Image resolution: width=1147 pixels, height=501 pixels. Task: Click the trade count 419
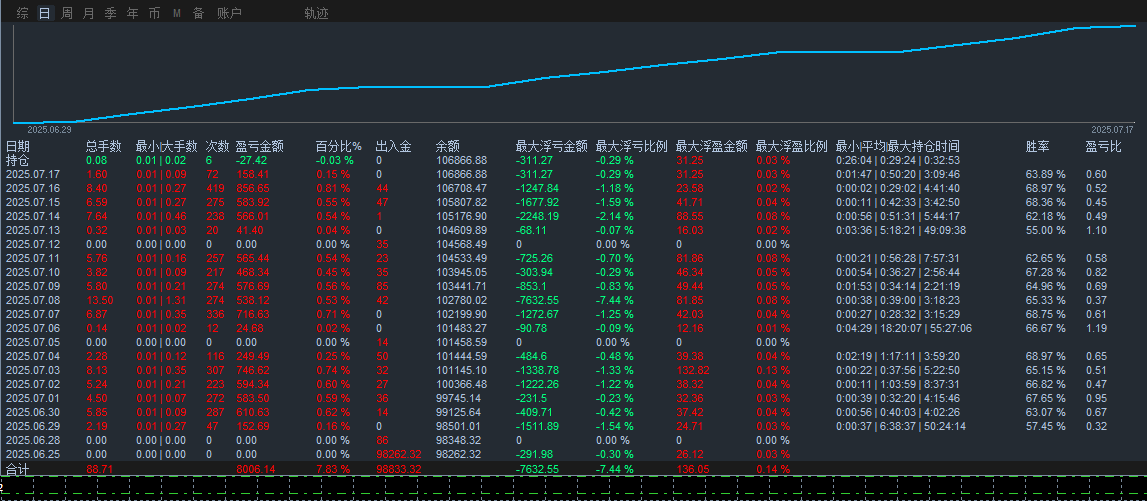[x=215, y=188]
